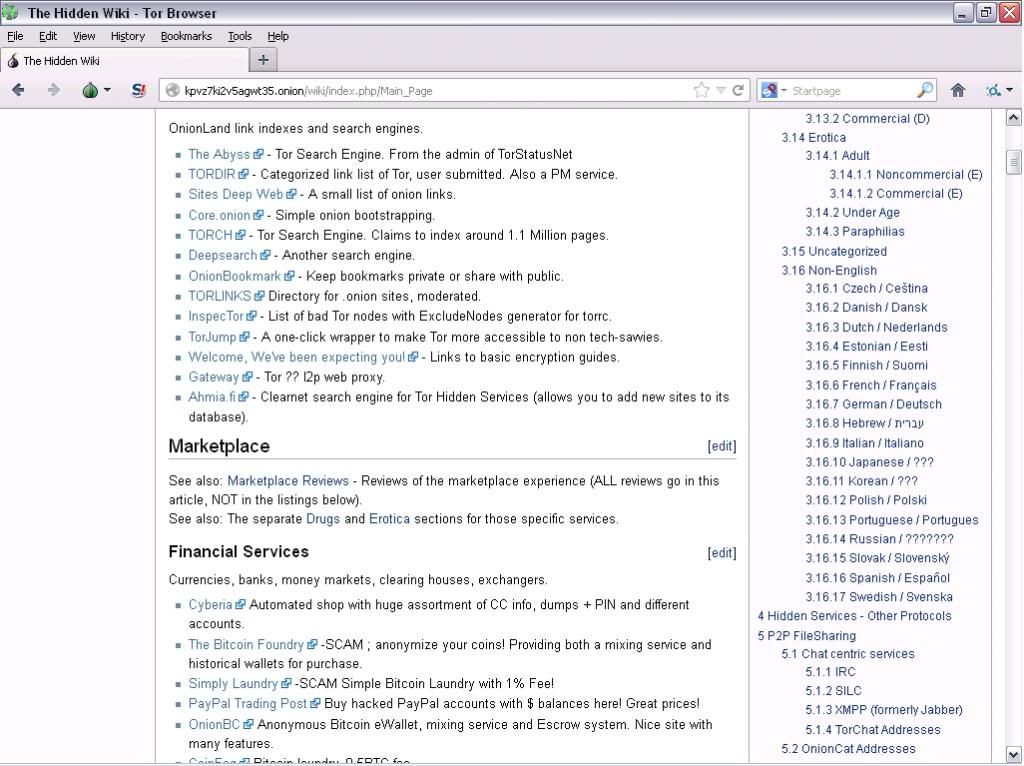Screen dimensions: 1024x766
Task: Go to 3.16.16 Spanish / Español
Action: (878, 577)
